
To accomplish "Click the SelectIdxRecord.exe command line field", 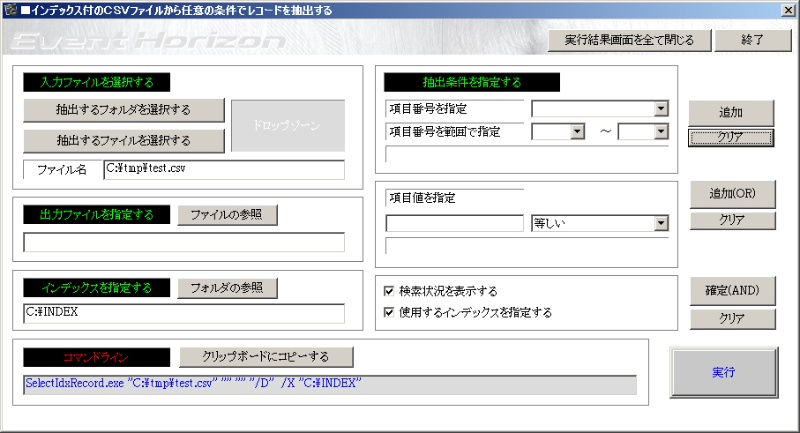I will 330,385.
